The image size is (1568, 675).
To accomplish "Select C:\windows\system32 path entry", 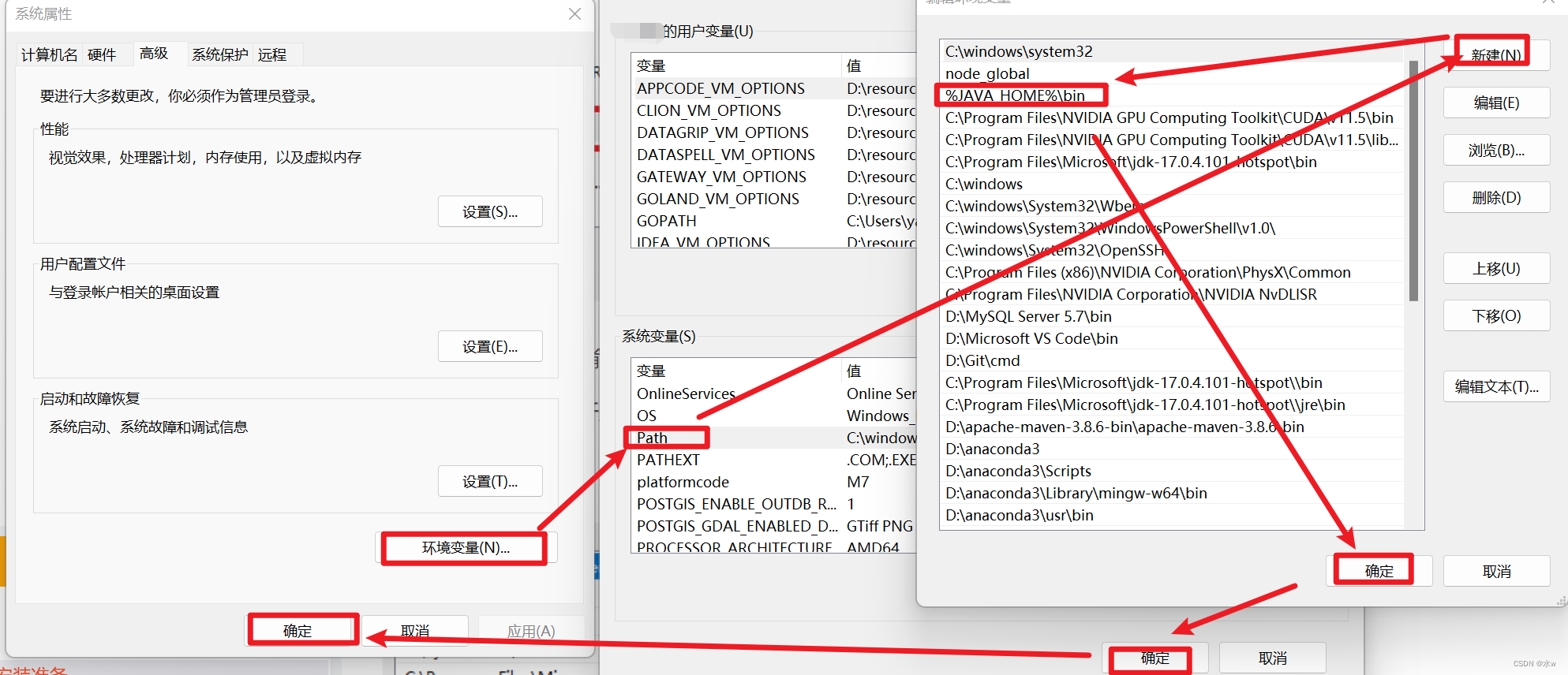I will tap(1173, 51).
